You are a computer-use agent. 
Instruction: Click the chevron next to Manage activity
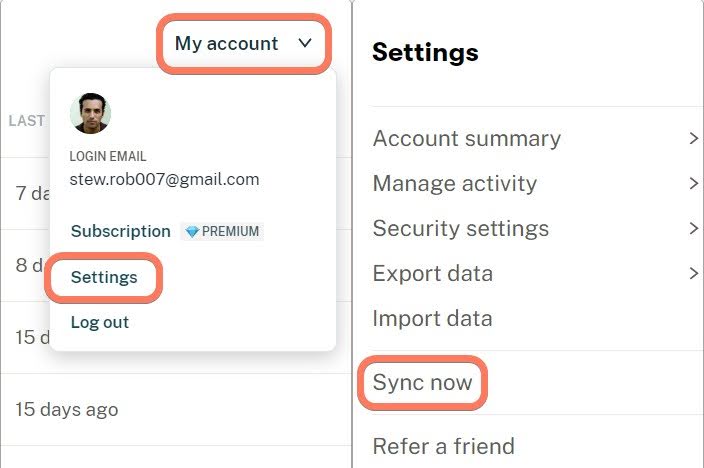693,184
